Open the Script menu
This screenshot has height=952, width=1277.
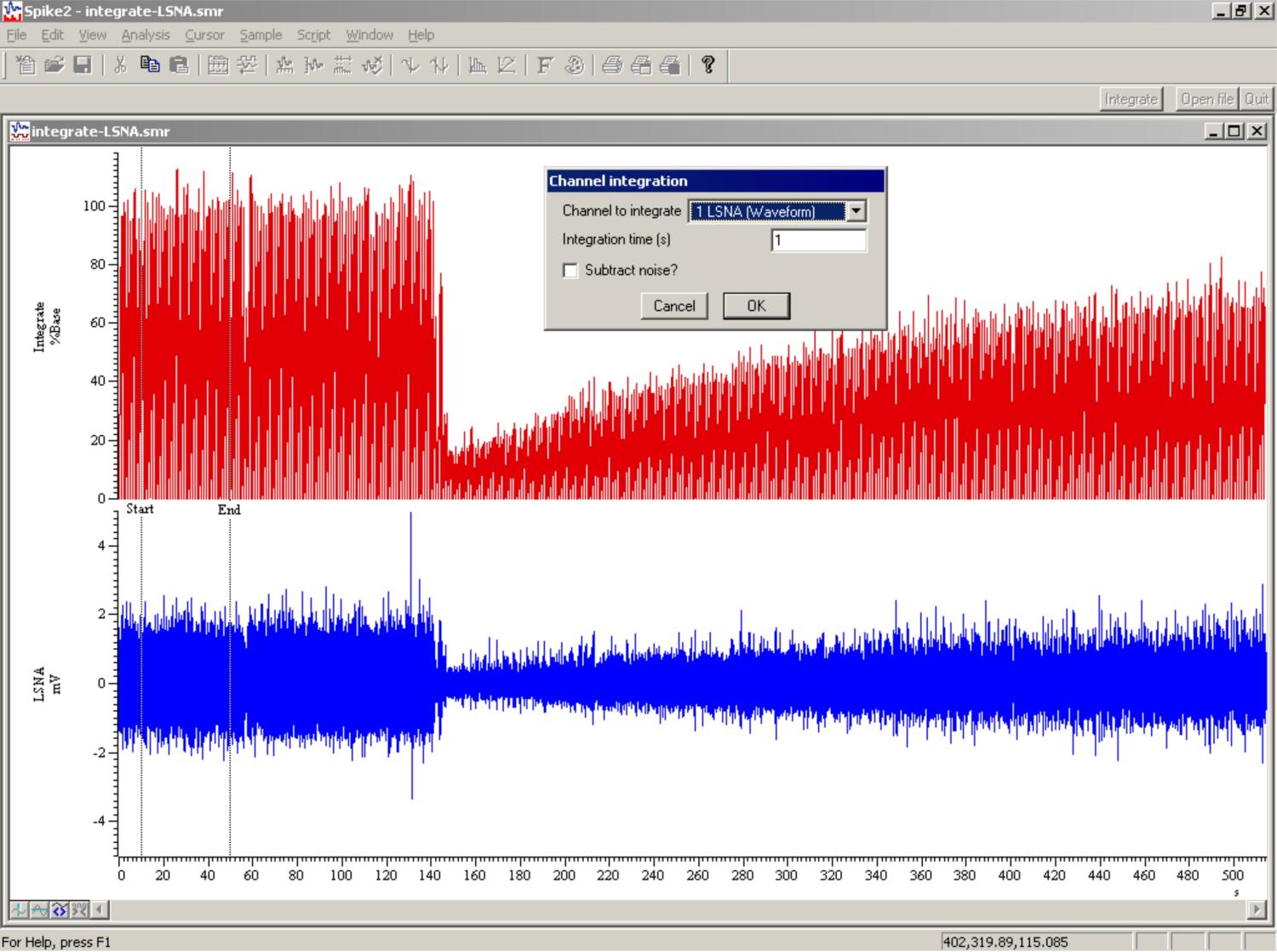[313, 35]
